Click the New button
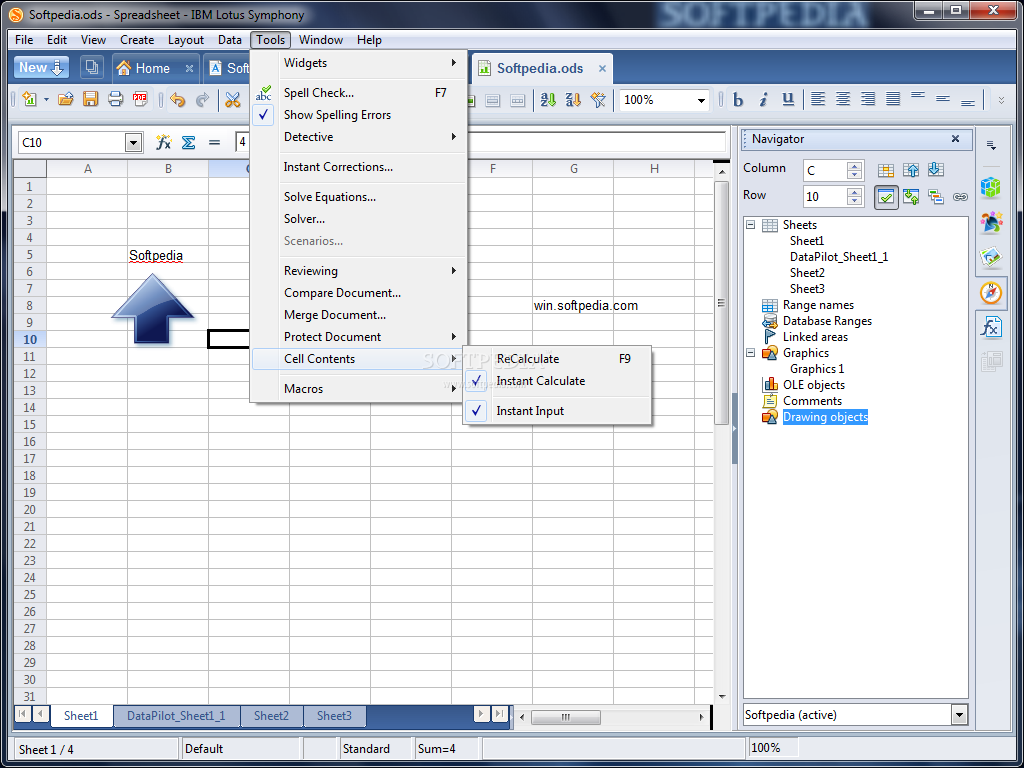The image size is (1024, 768). (41, 67)
